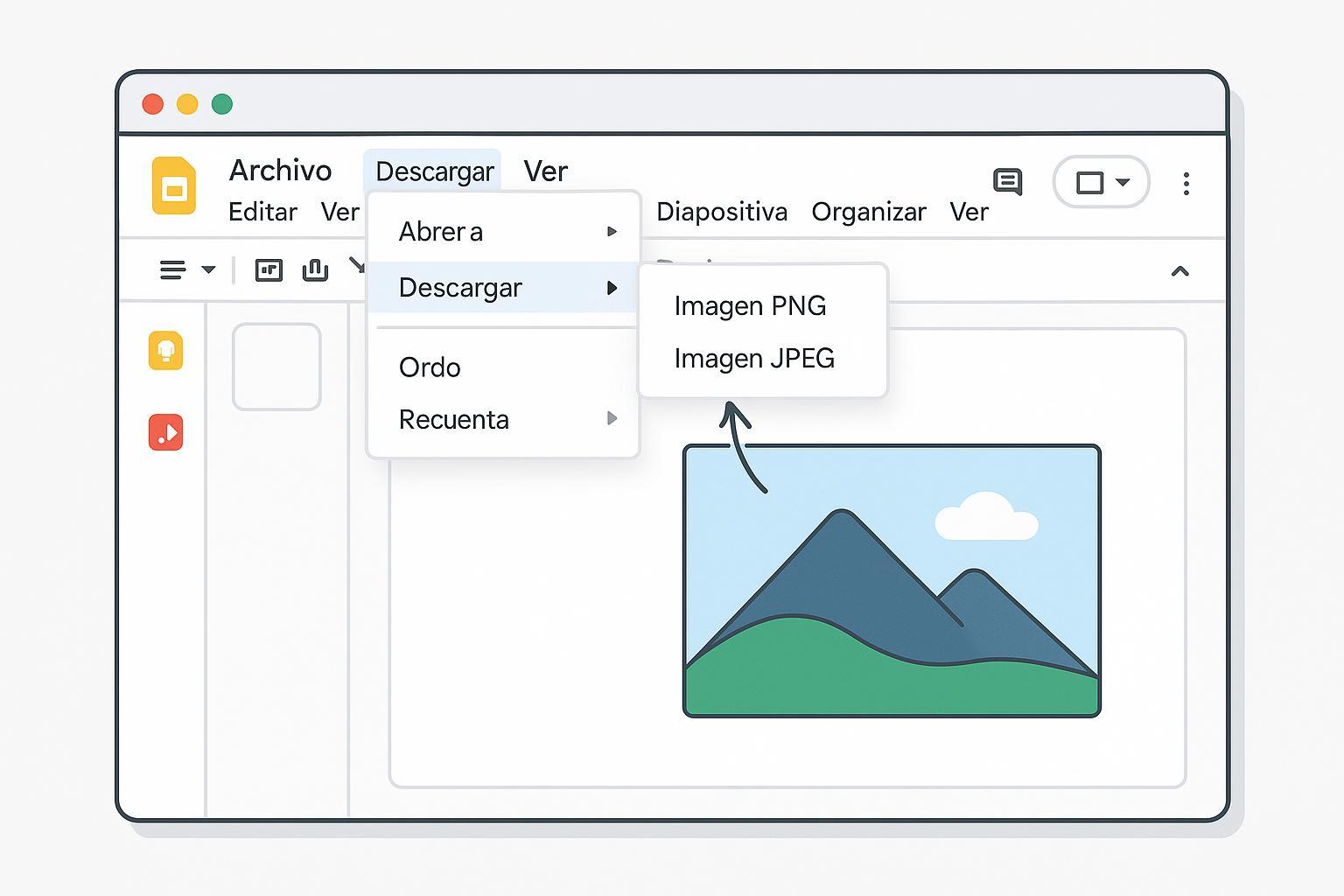
Task: Click the toolbar icon right of layout icon
Action: [315, 269]
